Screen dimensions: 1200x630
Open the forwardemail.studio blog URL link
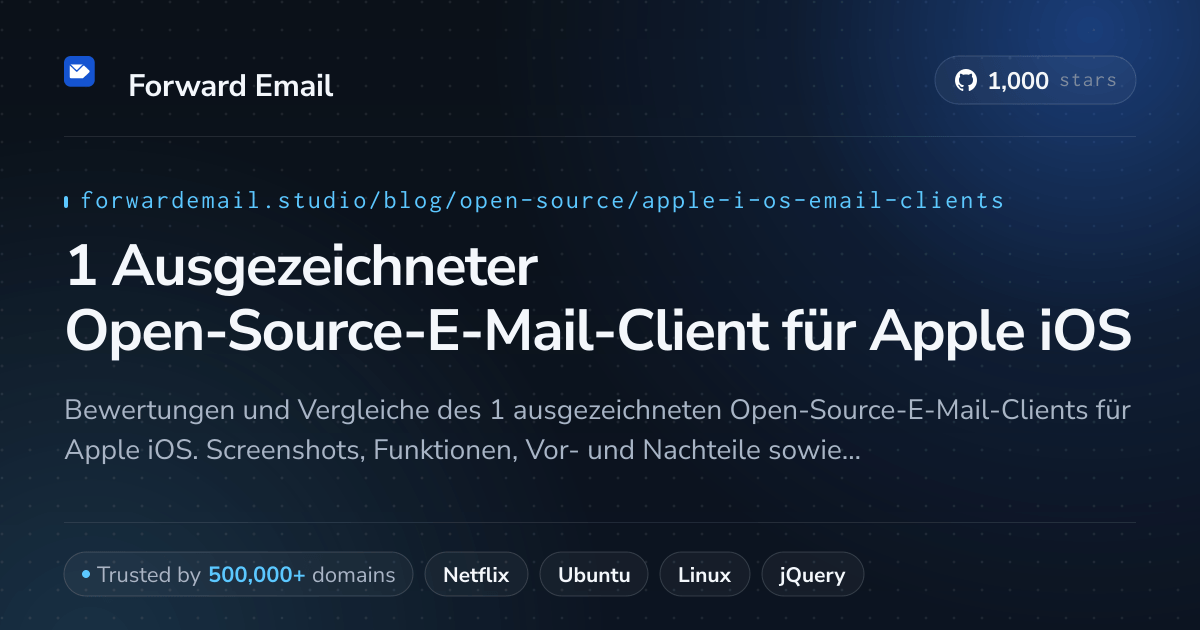(542, 201)
